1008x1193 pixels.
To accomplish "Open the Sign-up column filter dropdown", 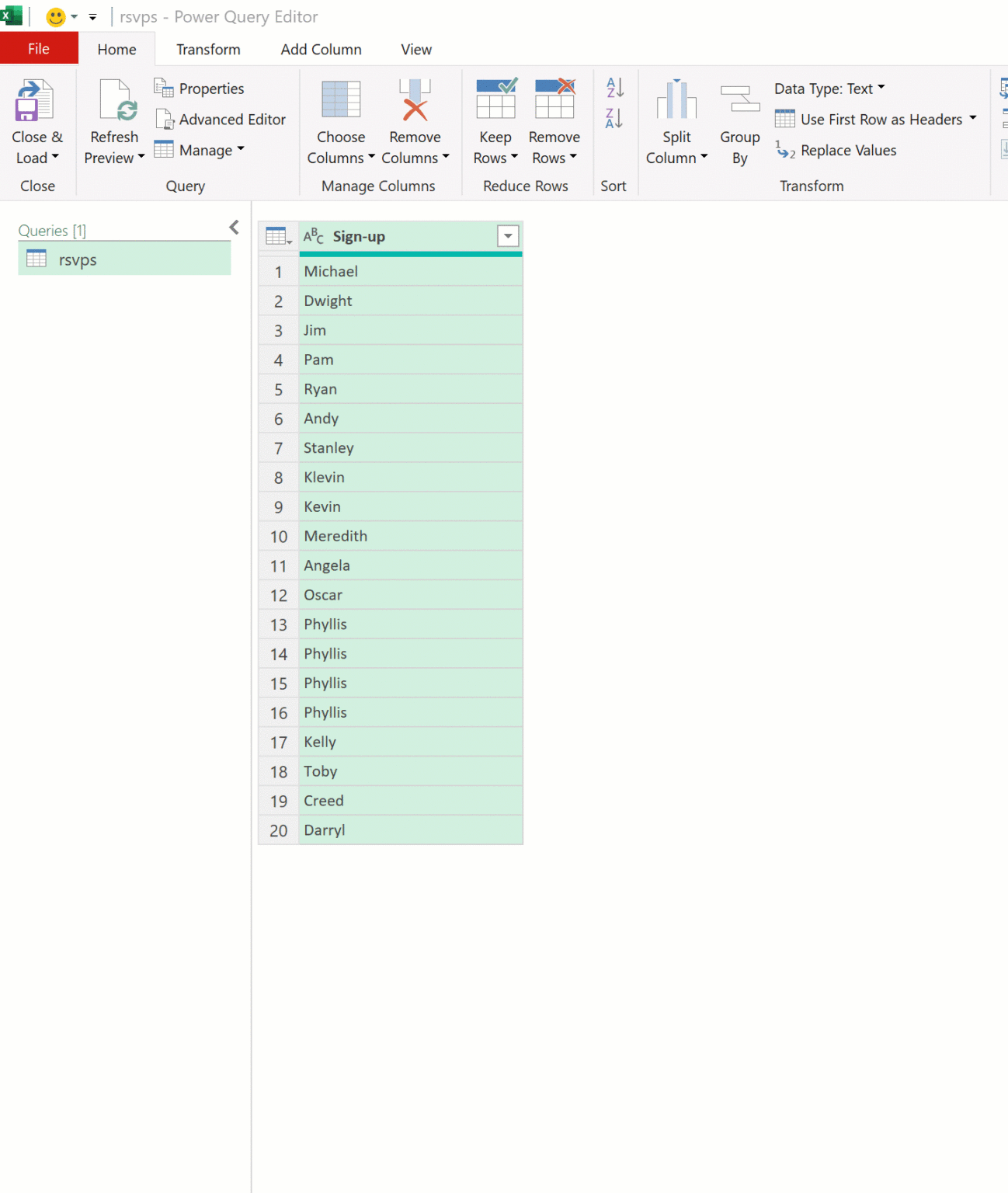I will click(508, 236).
